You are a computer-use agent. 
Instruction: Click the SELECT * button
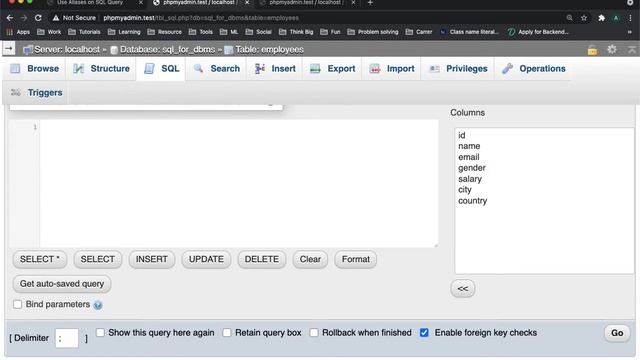click(x=40, y=259)
